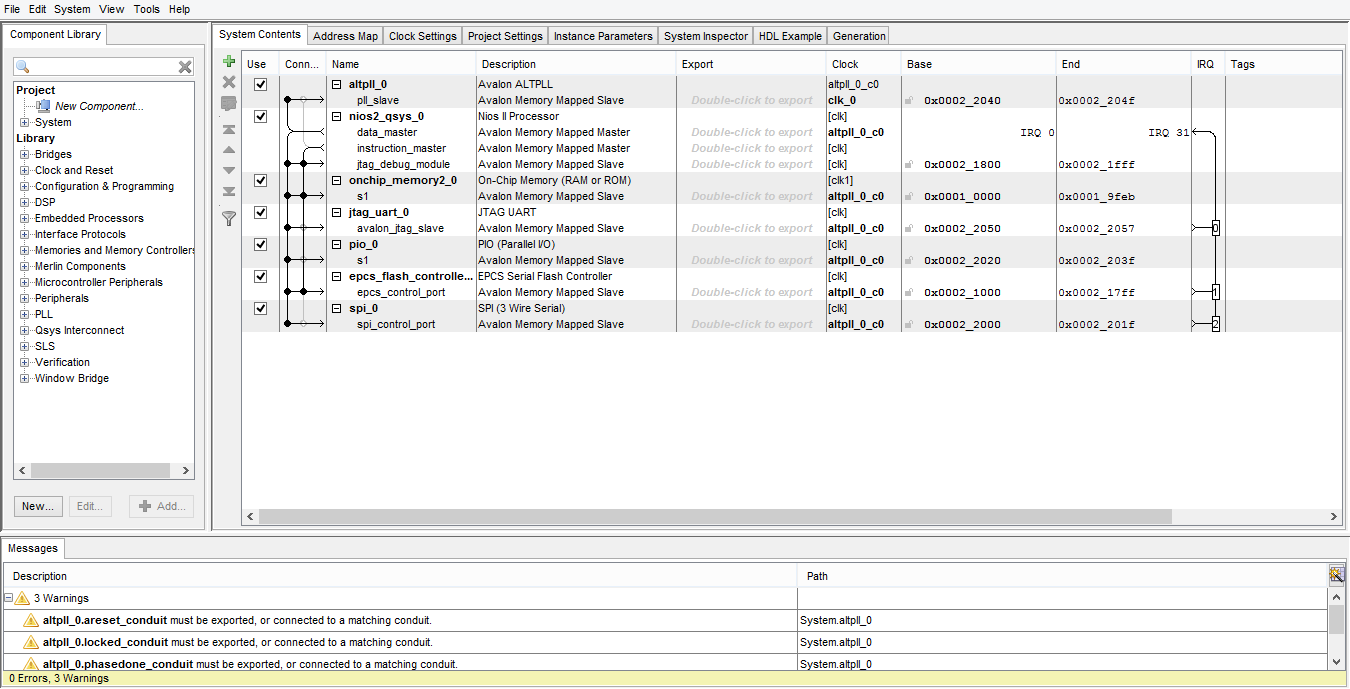The height and width of the screenshot is (689, 1350).
Task: Click IRQ 0 box for jtag_uart_0
Action: coord(1215,228)
